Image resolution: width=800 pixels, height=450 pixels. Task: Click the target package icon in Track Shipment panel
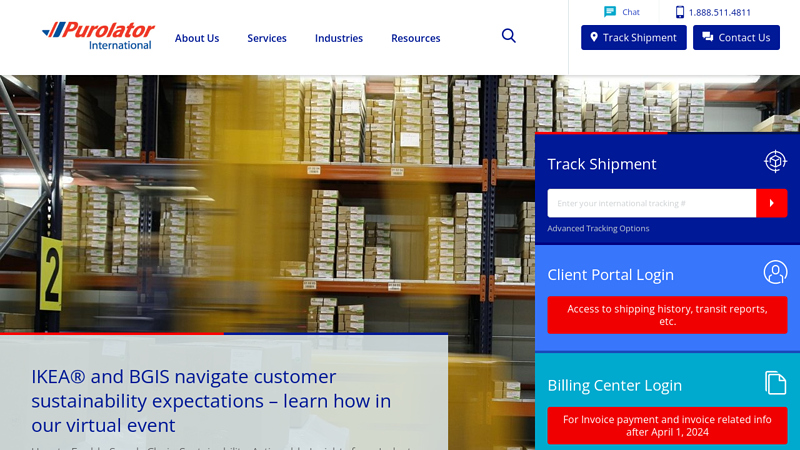[x=775, y=162]
